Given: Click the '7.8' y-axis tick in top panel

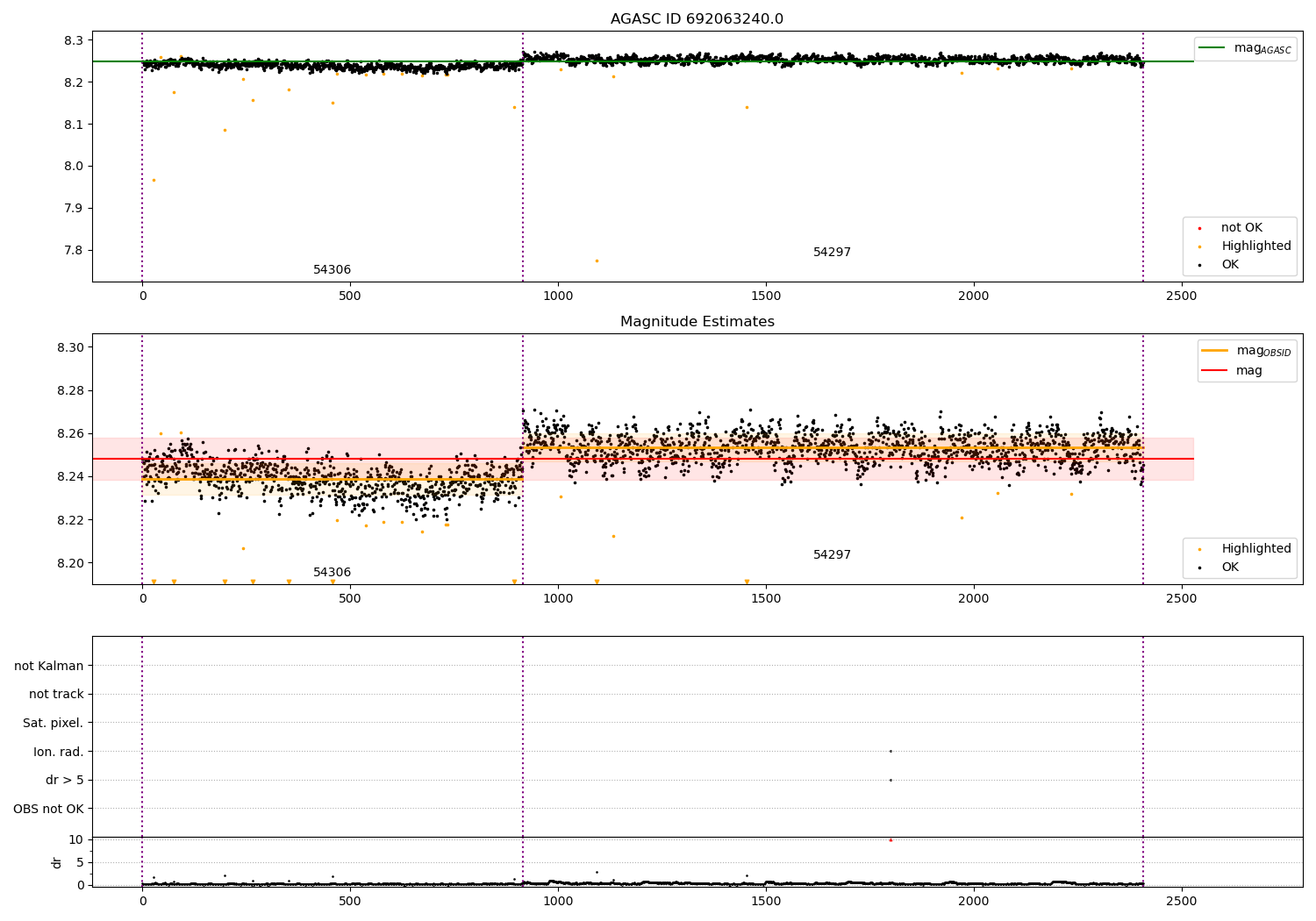Looking at the screenshot, I should pyautogui.click(x=74, y=251).
